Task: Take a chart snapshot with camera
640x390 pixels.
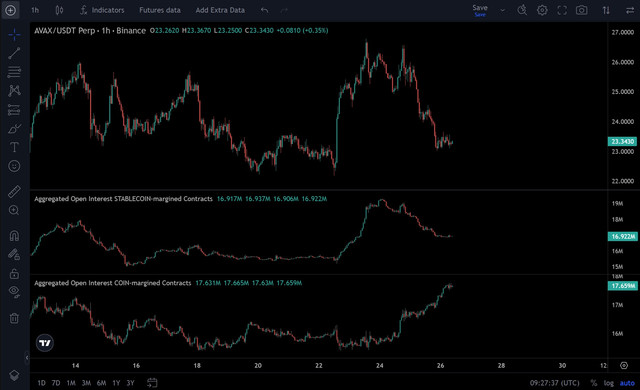Action: (x=582, y=10)
